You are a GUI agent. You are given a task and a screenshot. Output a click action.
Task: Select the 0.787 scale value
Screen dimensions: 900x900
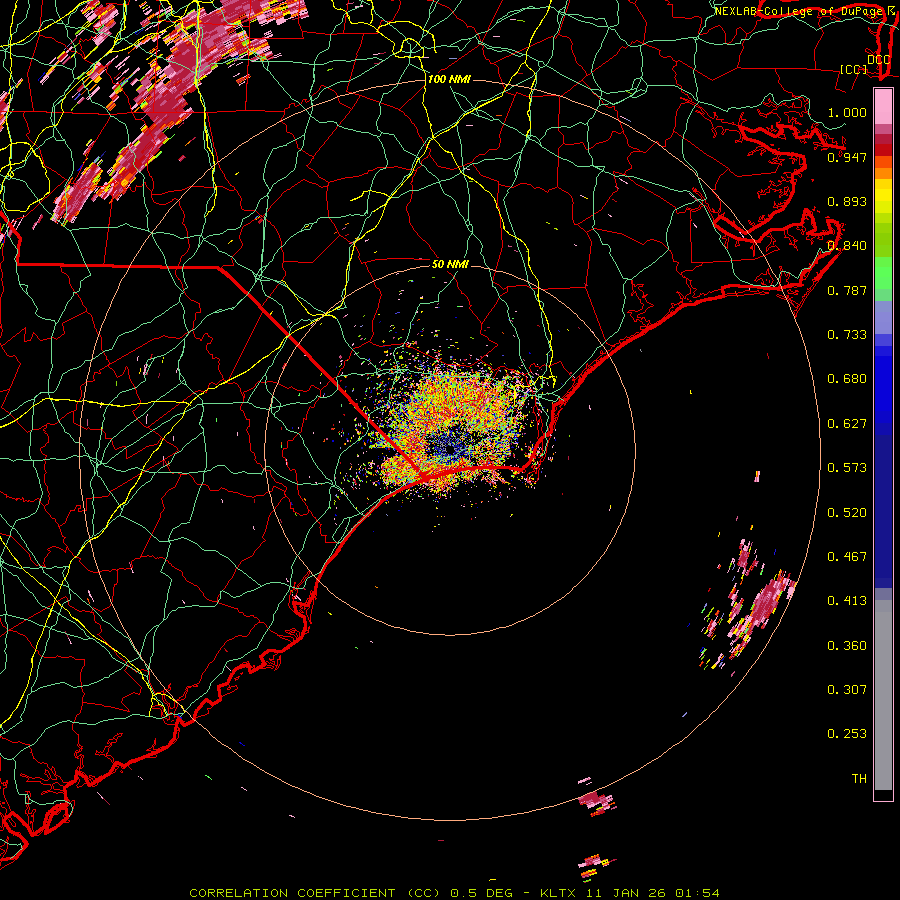(847, 290)
